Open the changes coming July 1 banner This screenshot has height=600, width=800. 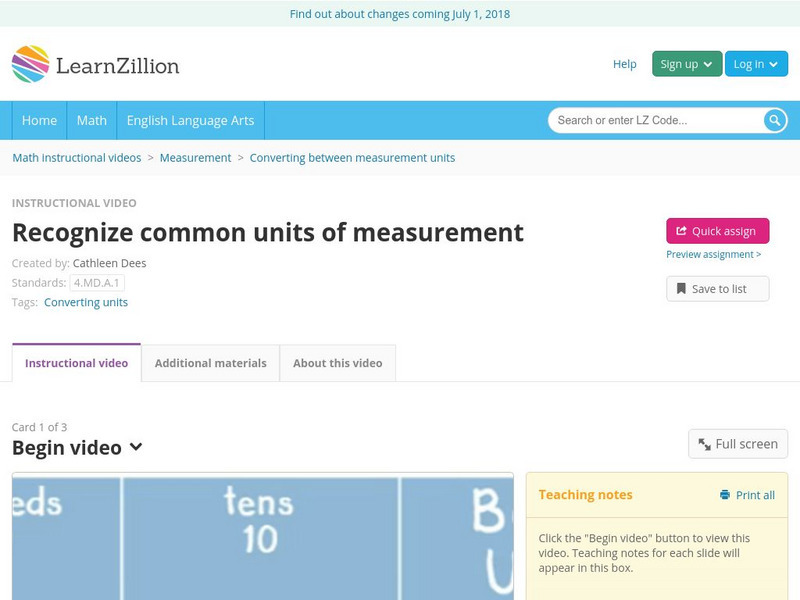point(400,13)
